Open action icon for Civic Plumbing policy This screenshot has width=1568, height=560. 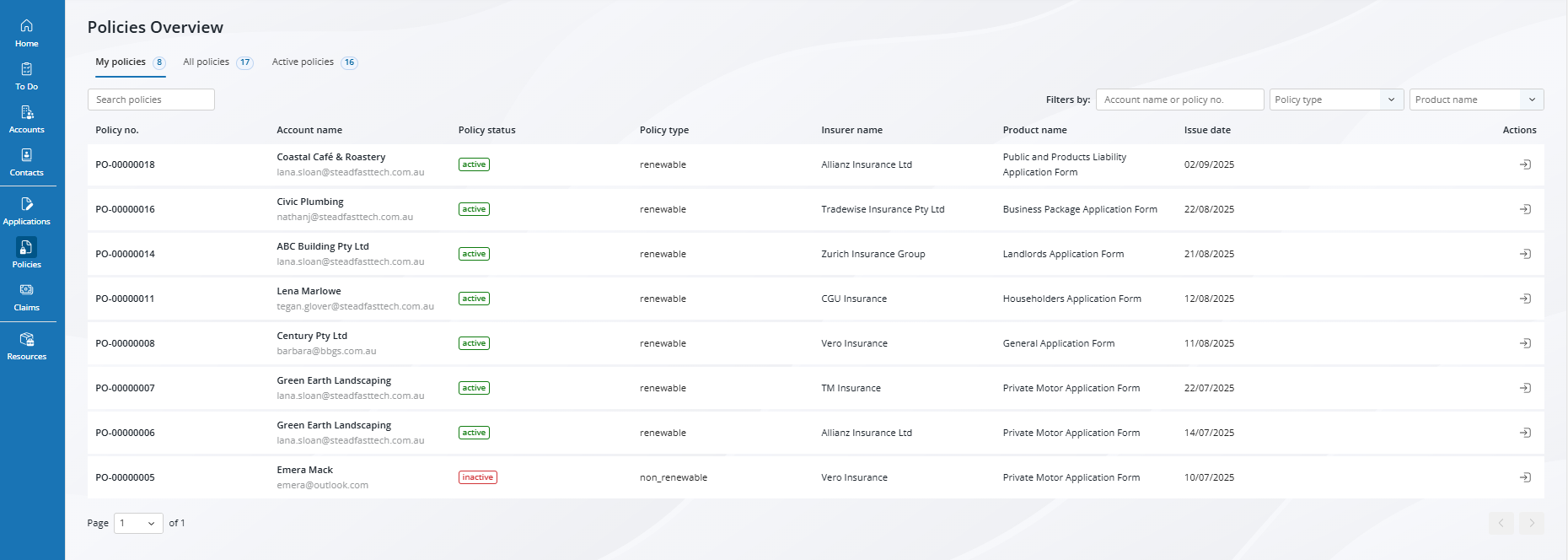point(1525,209)
